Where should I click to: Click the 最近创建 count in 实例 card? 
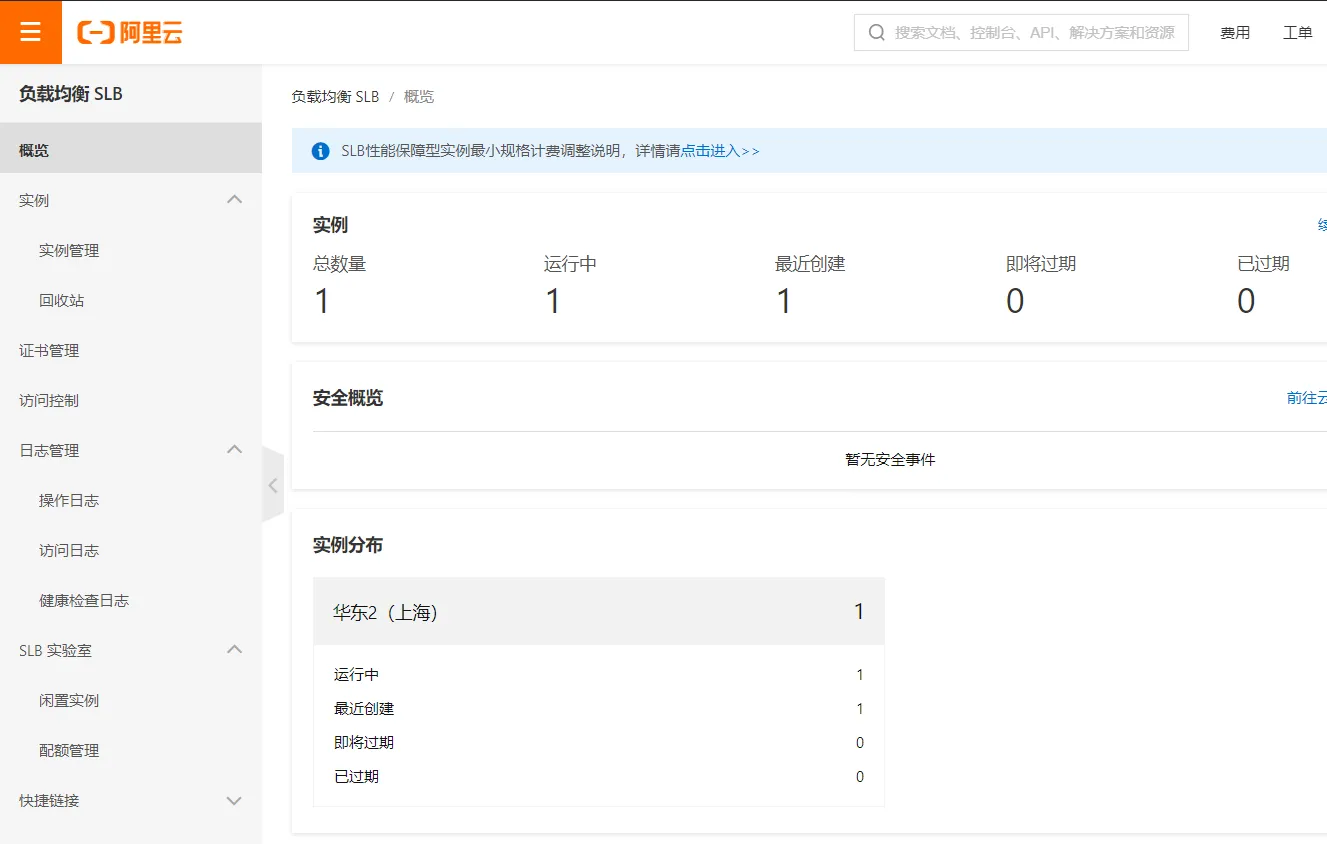click(784, 301)
